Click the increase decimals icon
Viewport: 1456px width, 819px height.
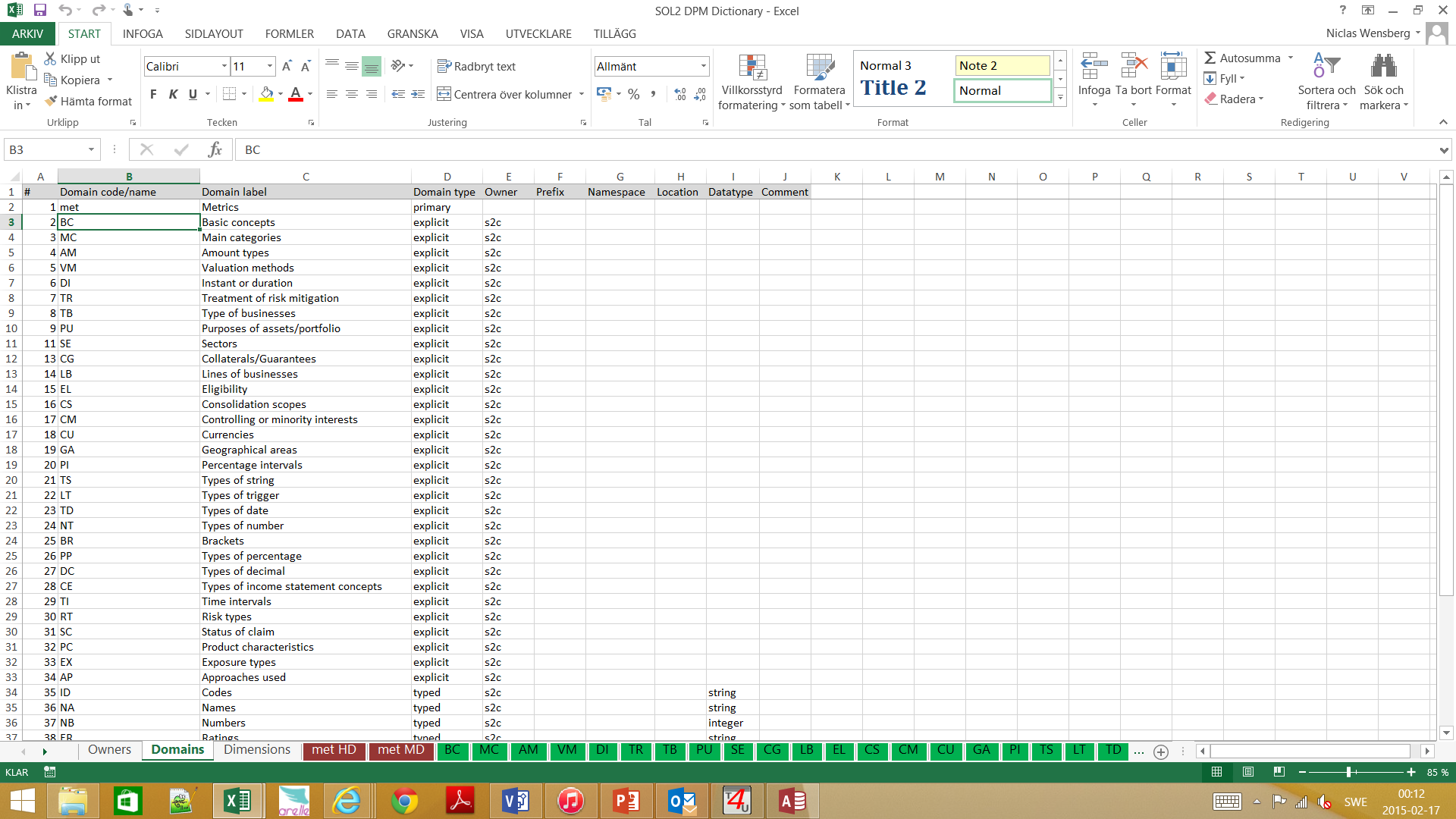680,94
